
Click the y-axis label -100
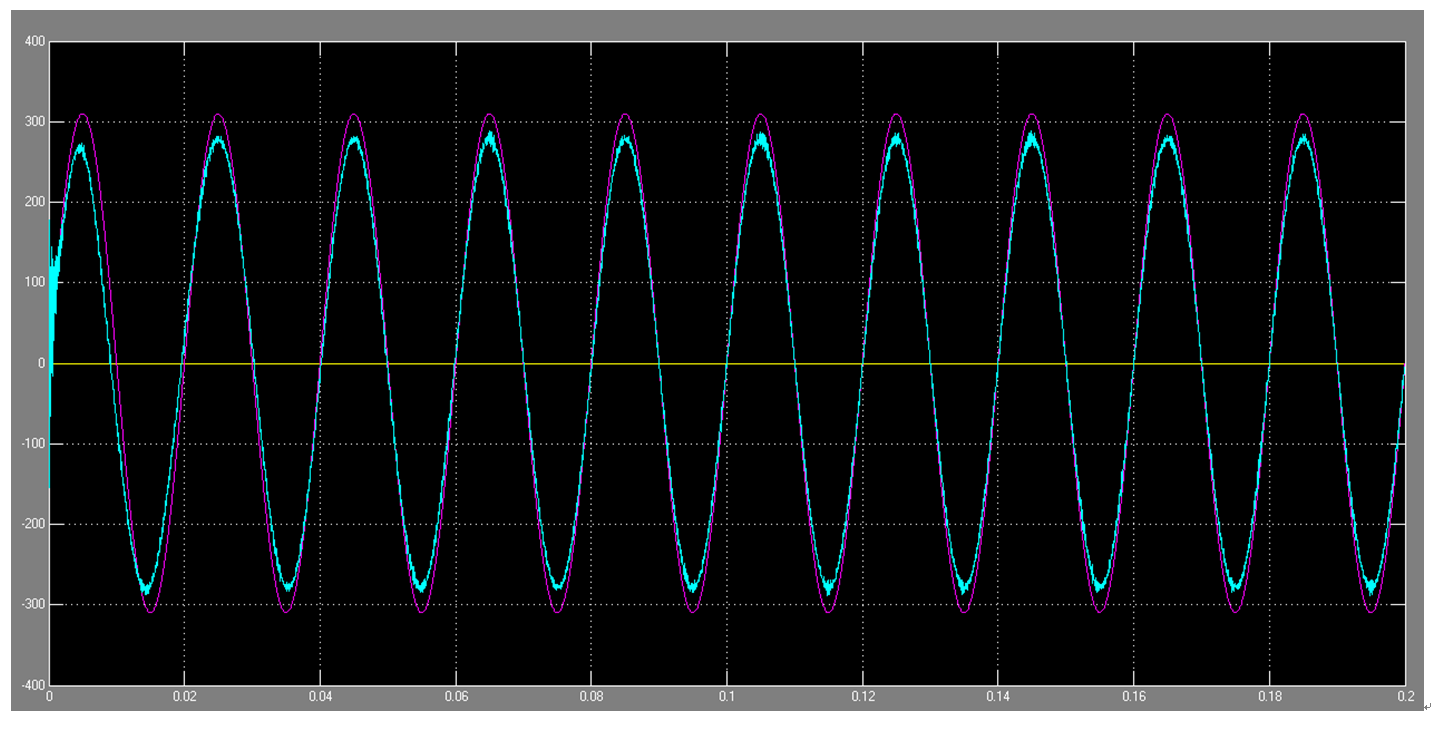(34, 444)
